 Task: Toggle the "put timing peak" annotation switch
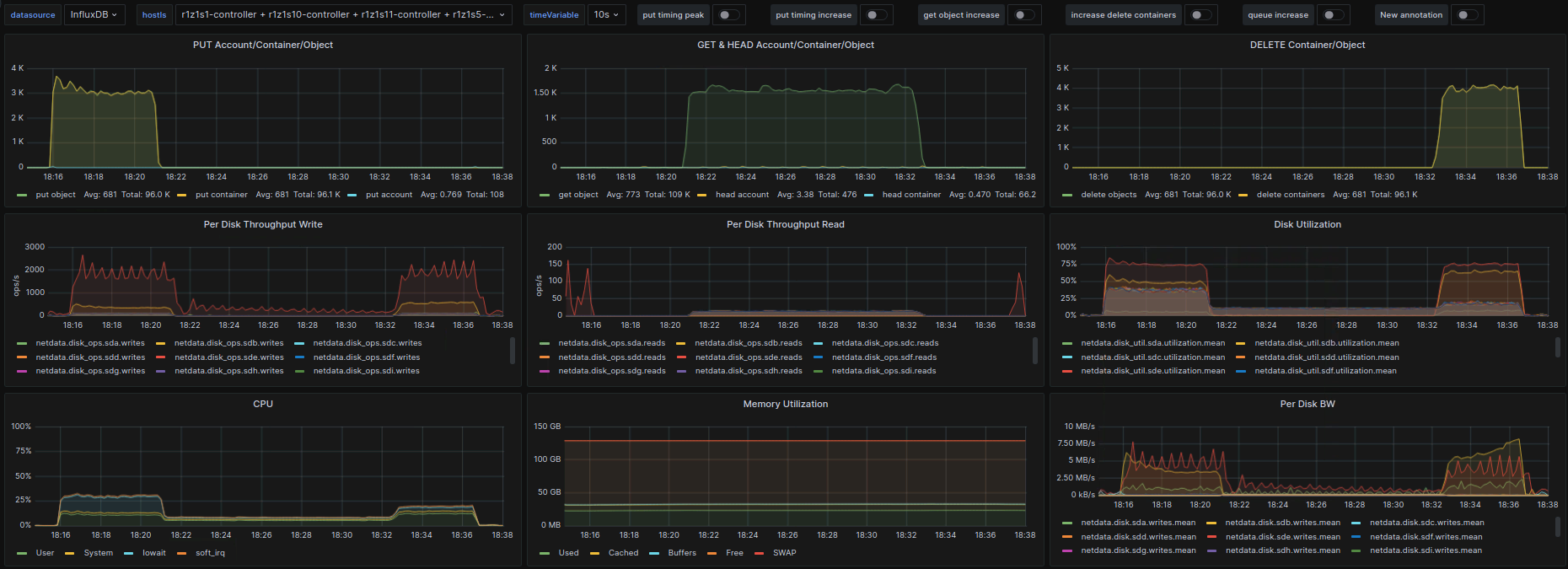(728, 15)
